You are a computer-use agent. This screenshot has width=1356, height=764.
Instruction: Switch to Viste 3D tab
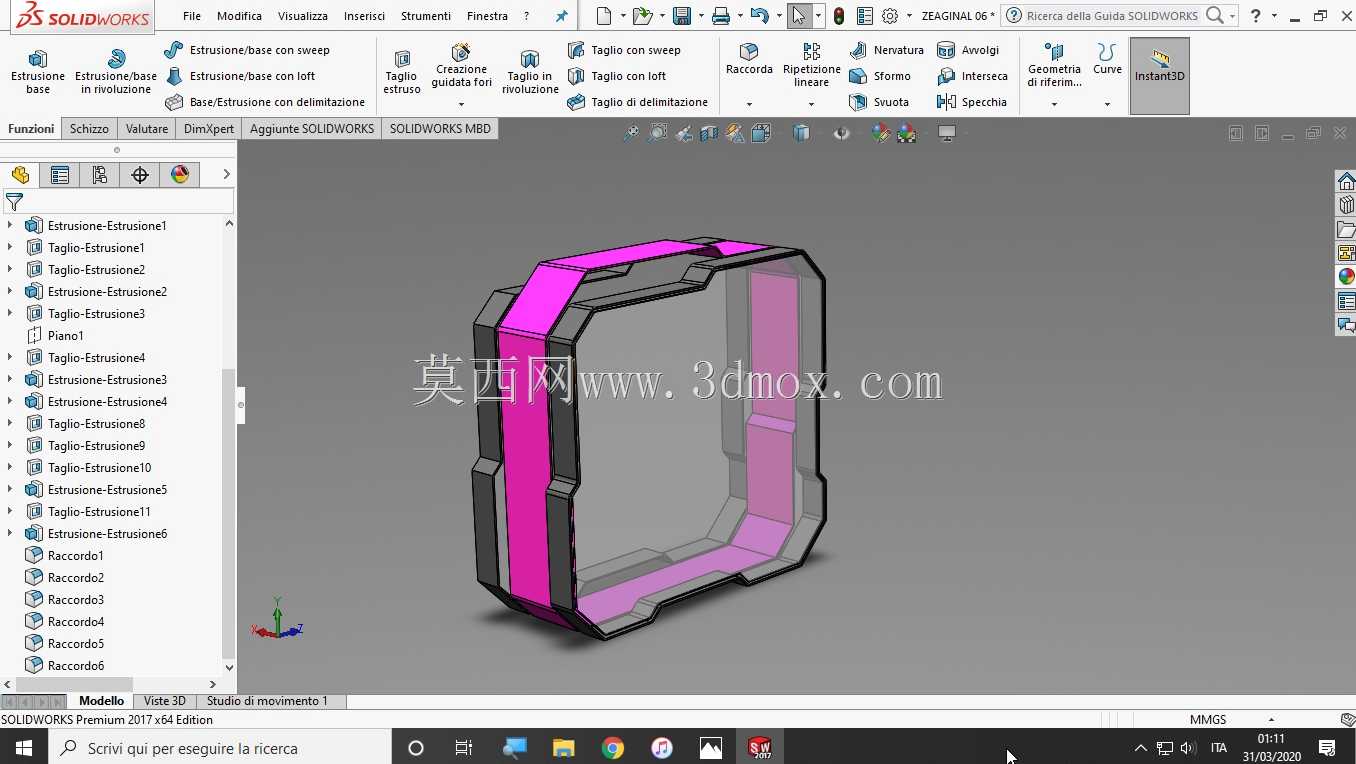click(165, 701)
